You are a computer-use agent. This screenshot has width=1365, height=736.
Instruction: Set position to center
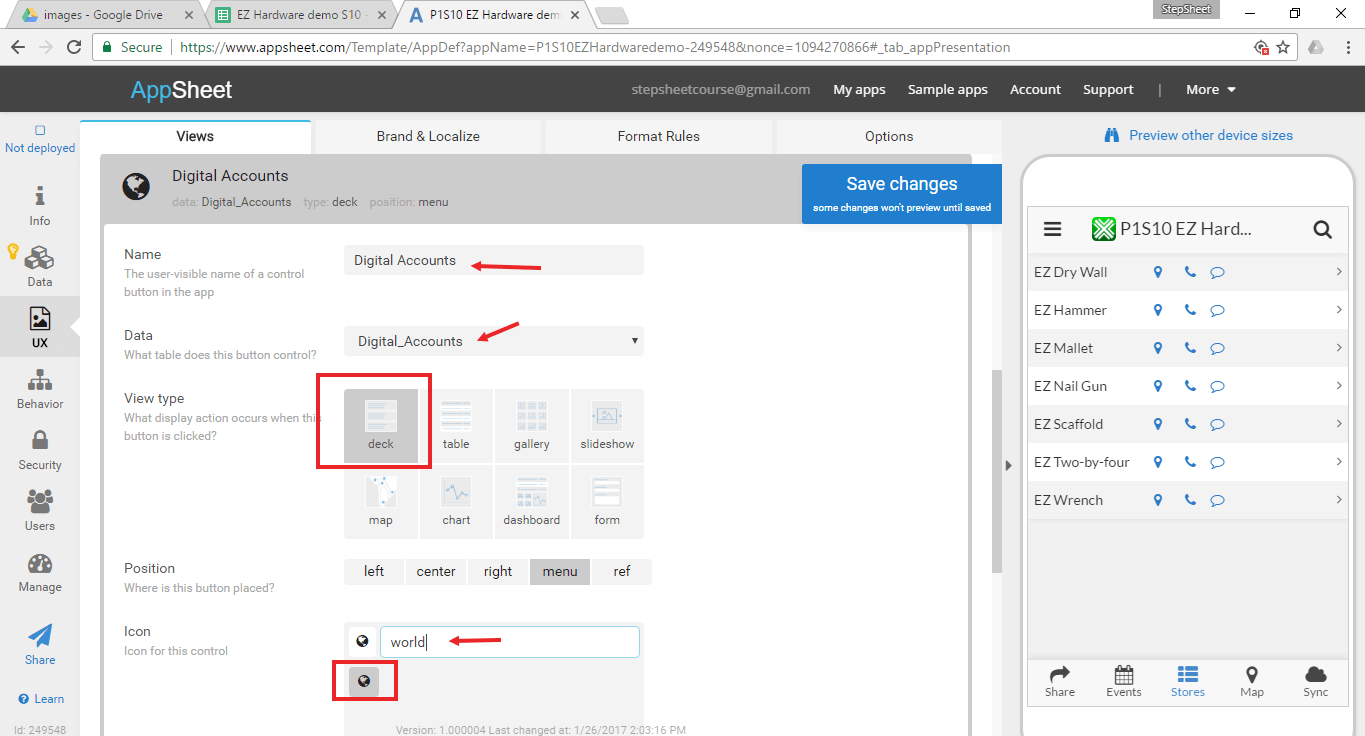436,571
